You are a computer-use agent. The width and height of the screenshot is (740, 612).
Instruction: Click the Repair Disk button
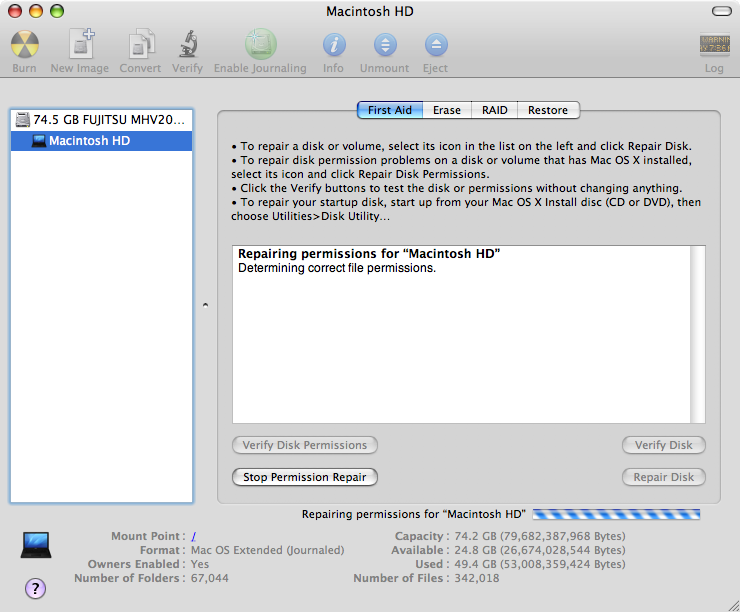tap(664, 477)
